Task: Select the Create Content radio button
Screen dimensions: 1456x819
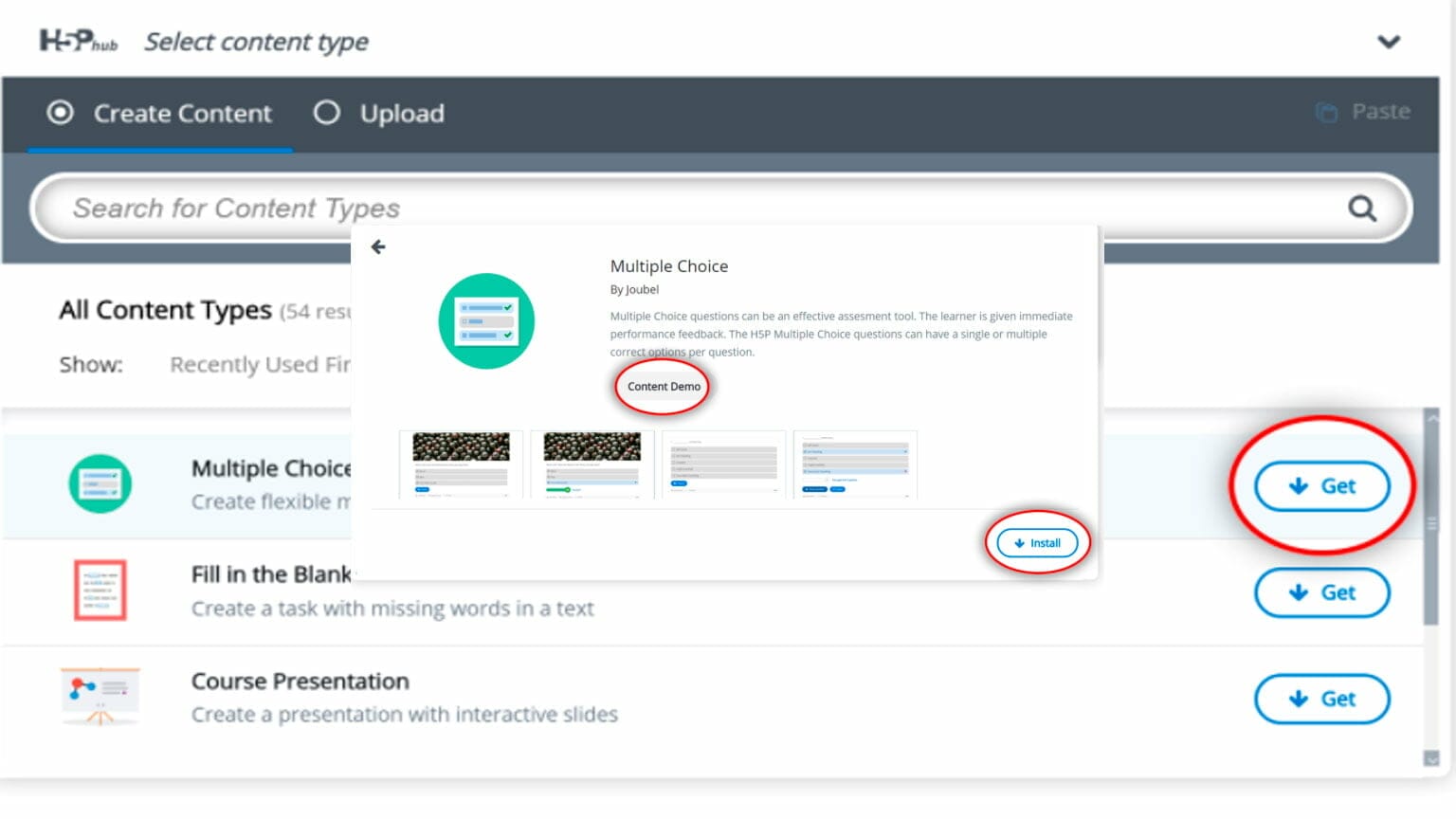Action: pyautogui.click(x=60, y=113)
